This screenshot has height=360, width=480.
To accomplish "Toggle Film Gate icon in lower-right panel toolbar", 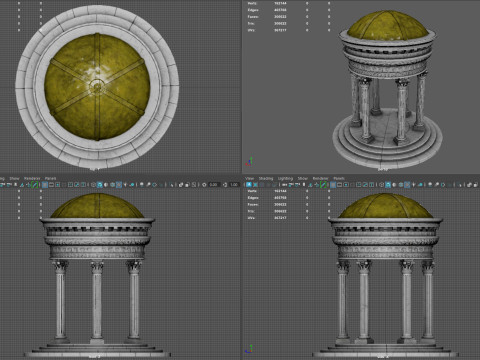I will click(x=339, y=184).
